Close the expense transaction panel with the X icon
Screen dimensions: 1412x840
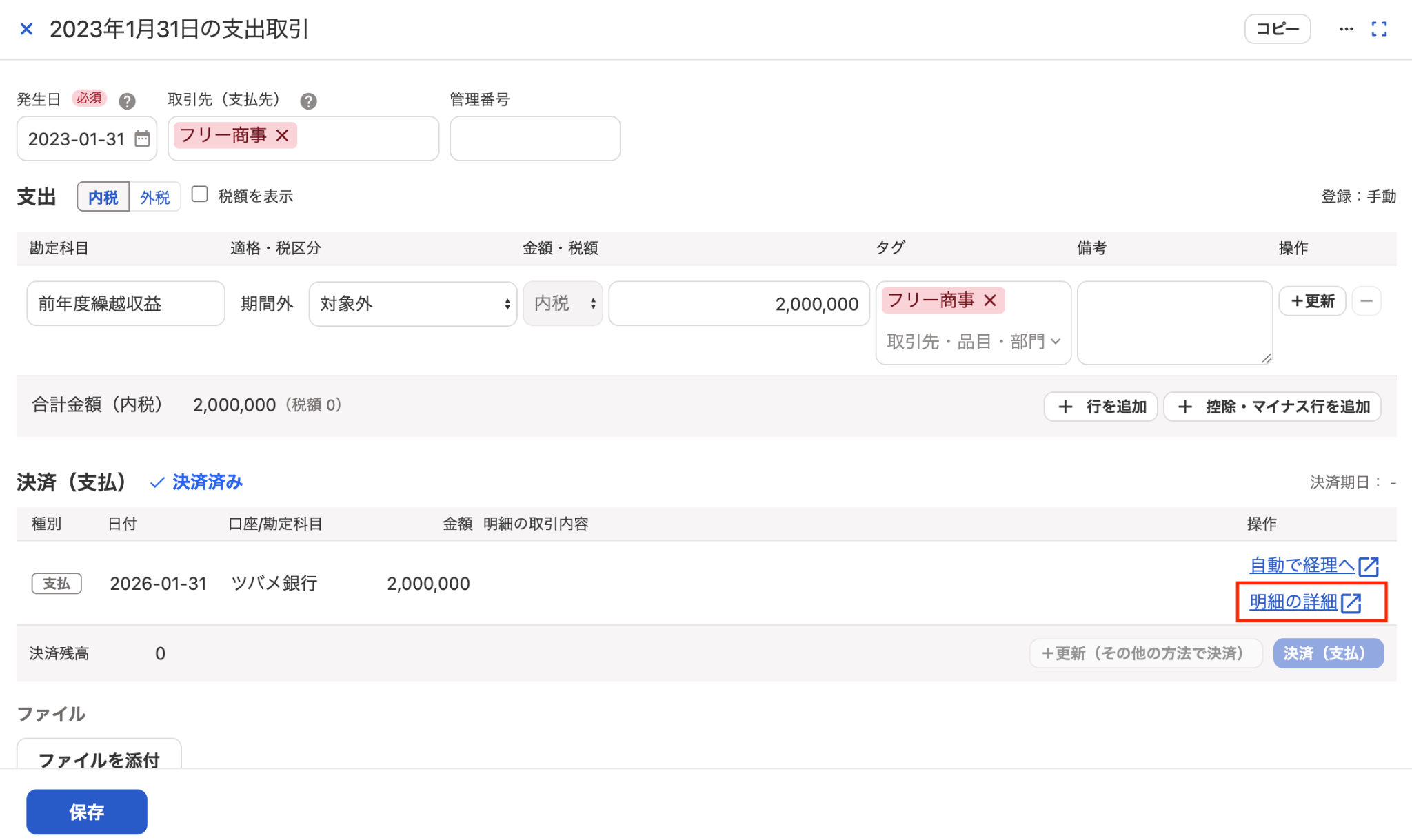(26, 29)
